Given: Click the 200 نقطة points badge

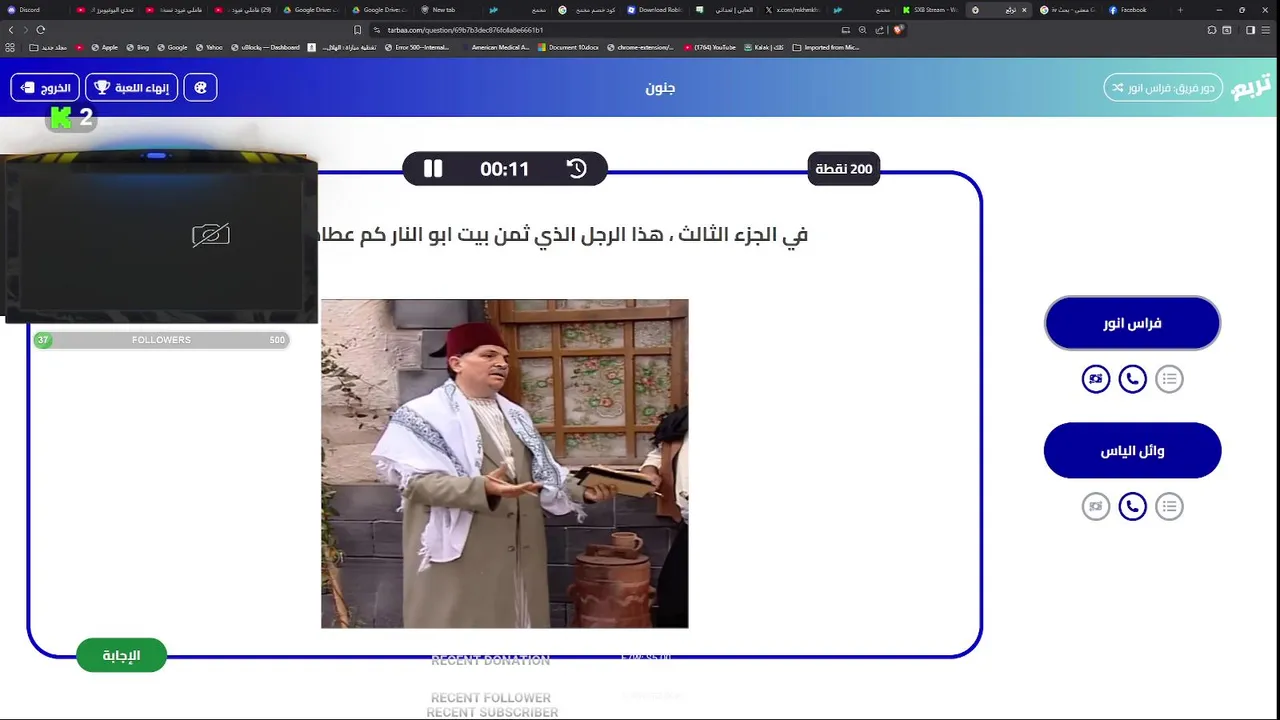Looking at the screenshot, I should click(x=844, y=169).
